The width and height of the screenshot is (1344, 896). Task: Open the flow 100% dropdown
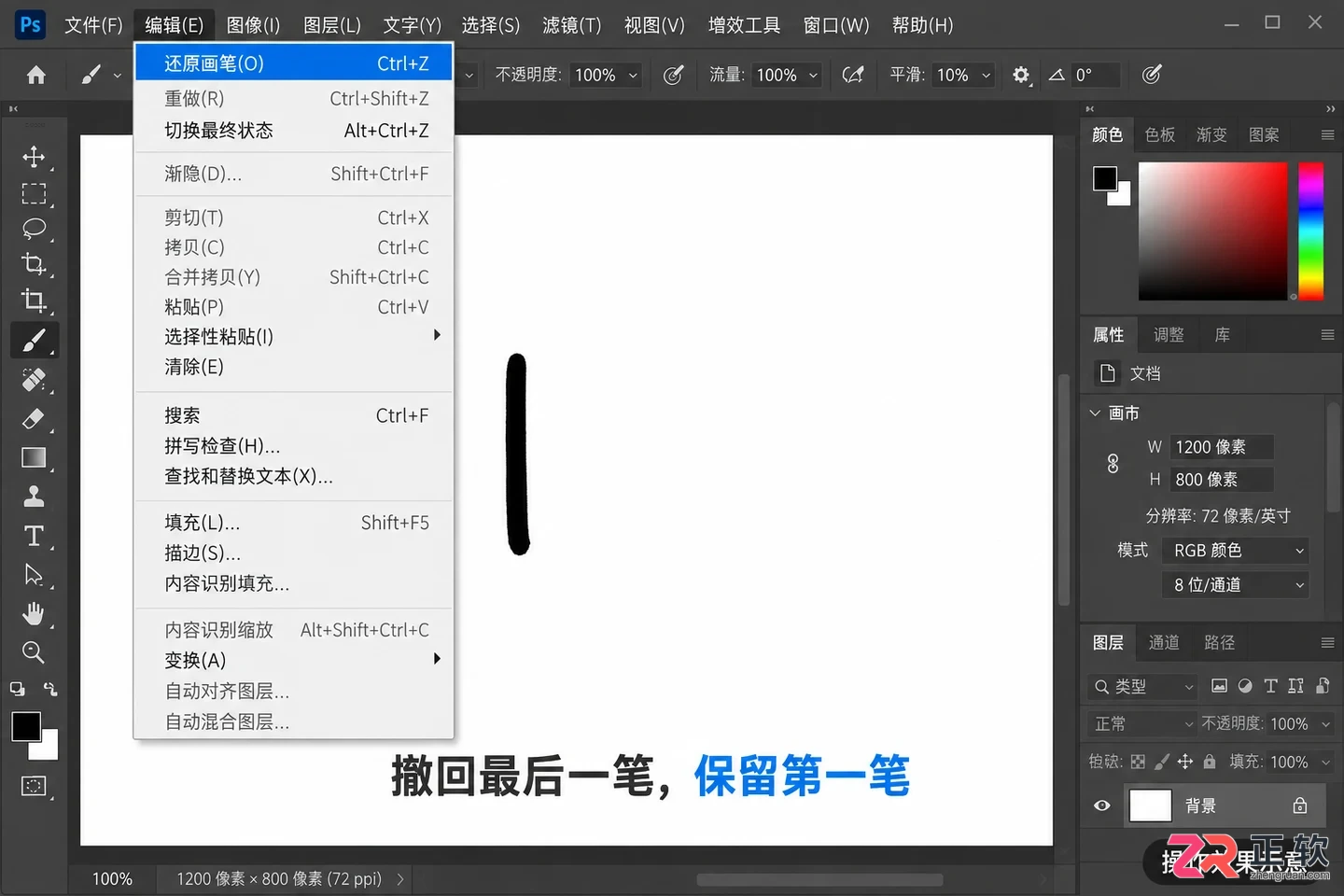[x=788, y=75]
